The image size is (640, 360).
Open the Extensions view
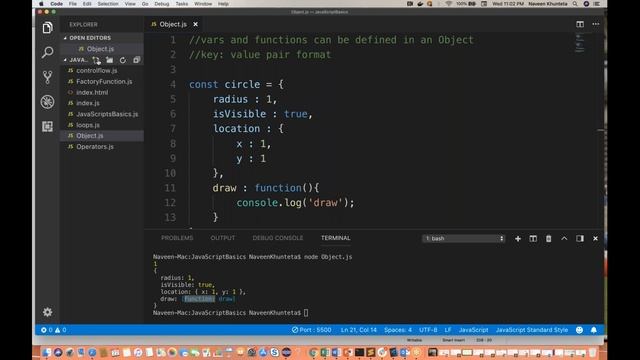point(47,127)
